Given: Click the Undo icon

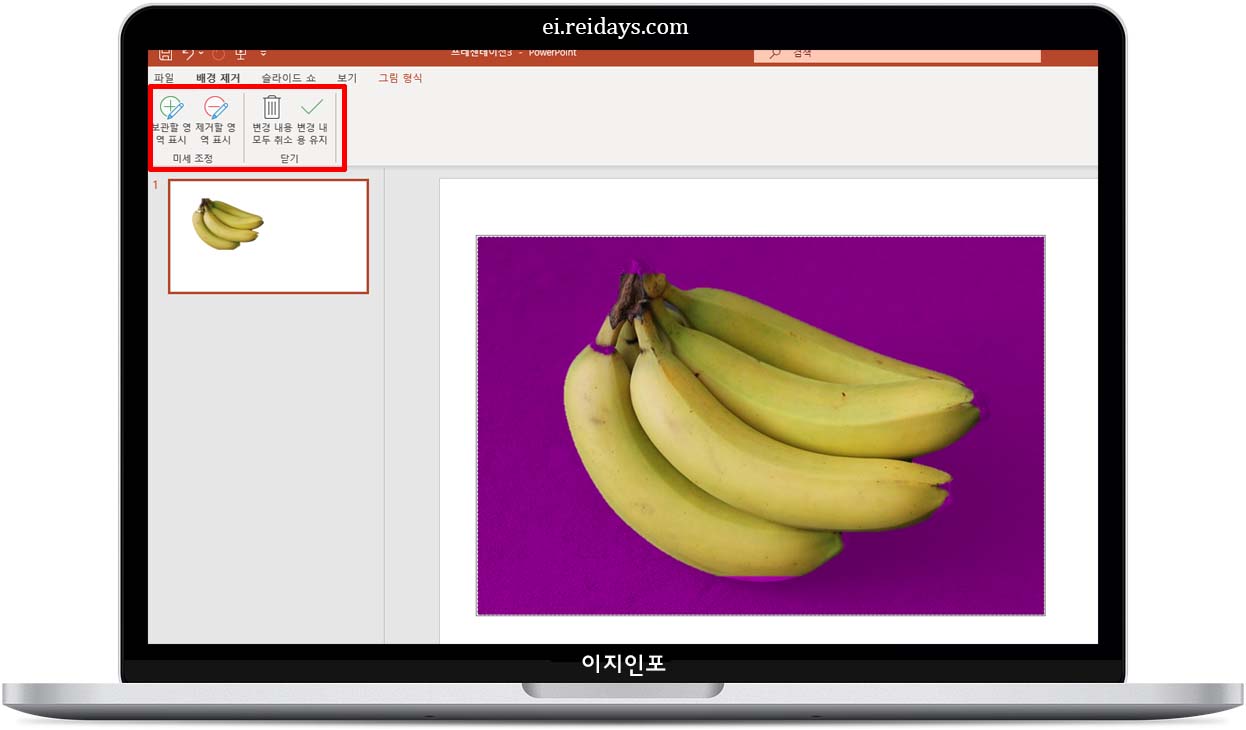Looking at the screenshot, I should tap(188, 53).
